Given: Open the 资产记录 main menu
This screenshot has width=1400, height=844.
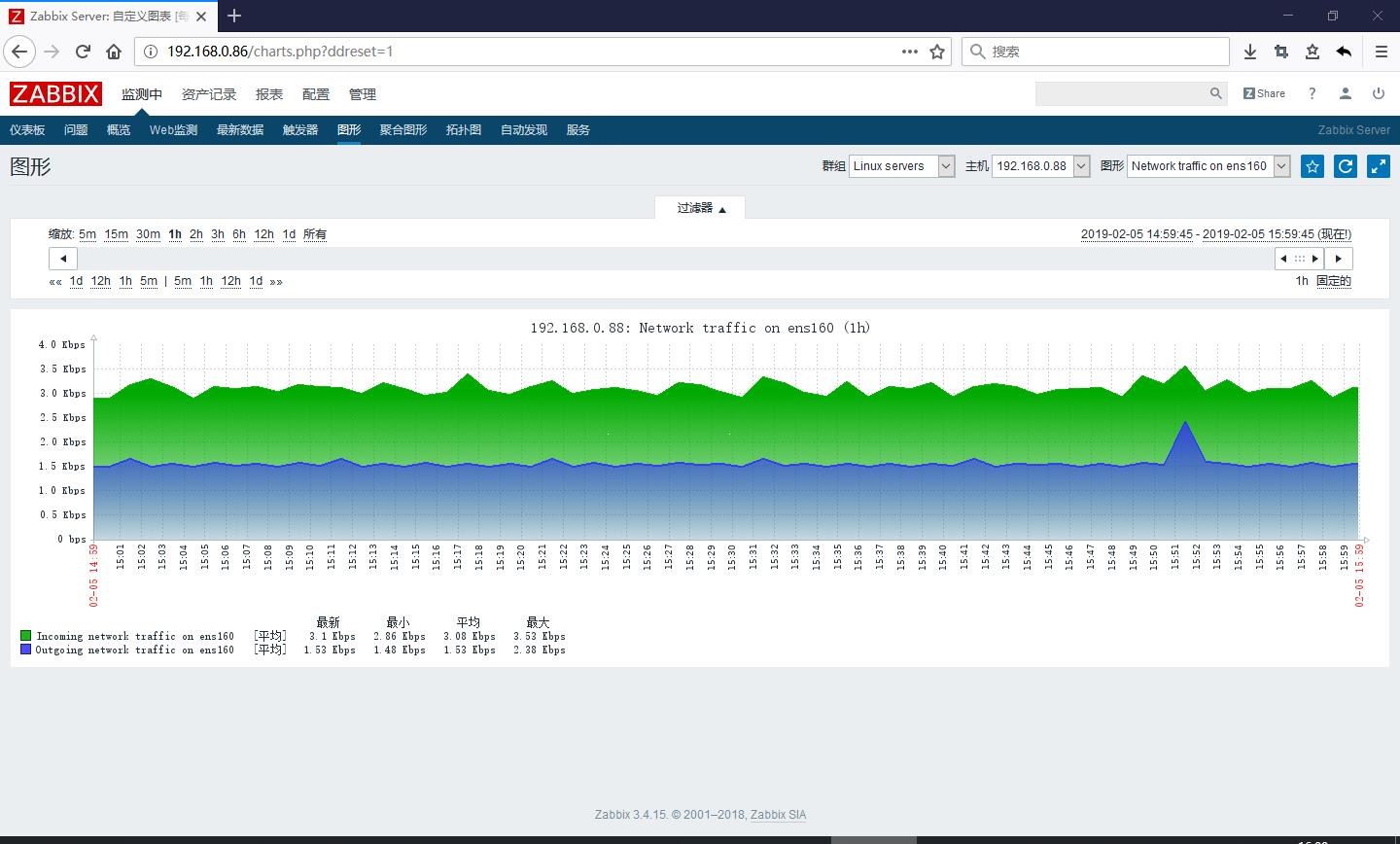Looking at the screenshot, I should click(x=209, y=94).
